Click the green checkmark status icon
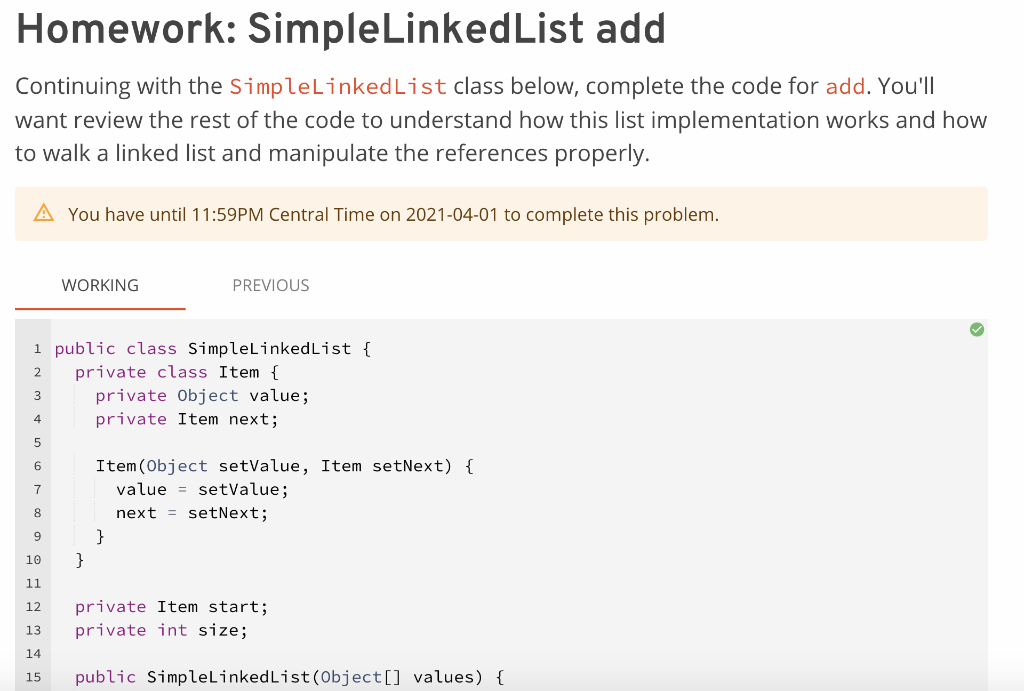This screenshot has height=691, width=1024. [x=977, y=329]
